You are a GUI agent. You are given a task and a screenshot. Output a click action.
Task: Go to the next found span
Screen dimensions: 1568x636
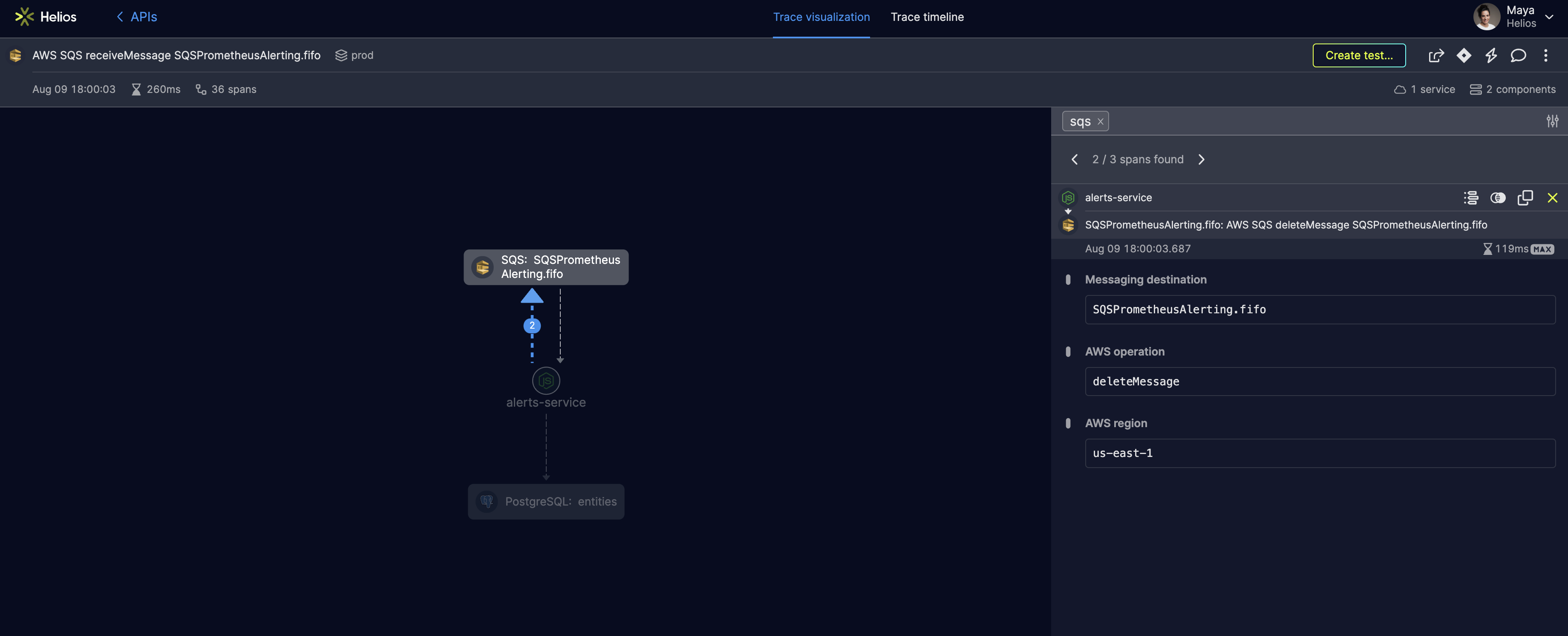pos(1201,159)
